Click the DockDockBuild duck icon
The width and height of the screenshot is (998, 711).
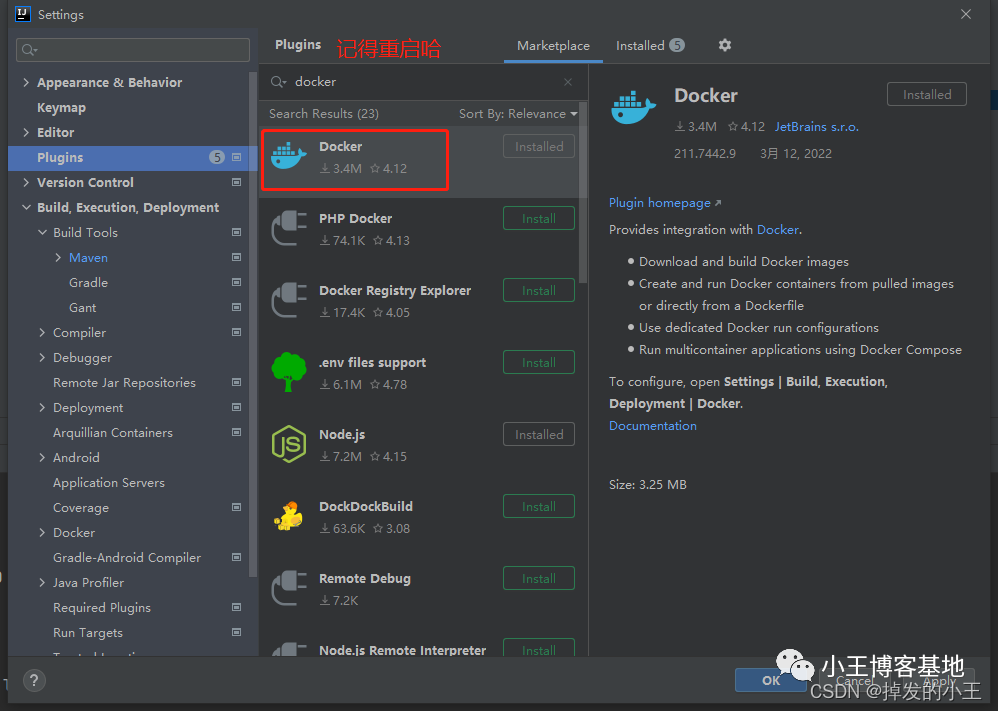pos(288,516)
